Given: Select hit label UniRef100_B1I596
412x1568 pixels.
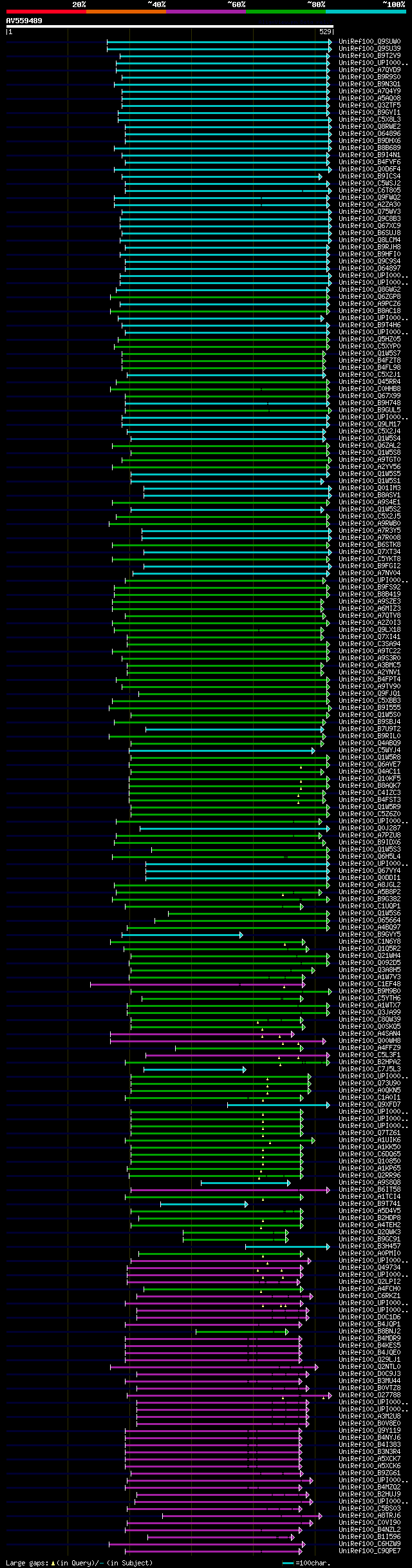Looking at the screenshot, I should click(x=370, y=1537).
